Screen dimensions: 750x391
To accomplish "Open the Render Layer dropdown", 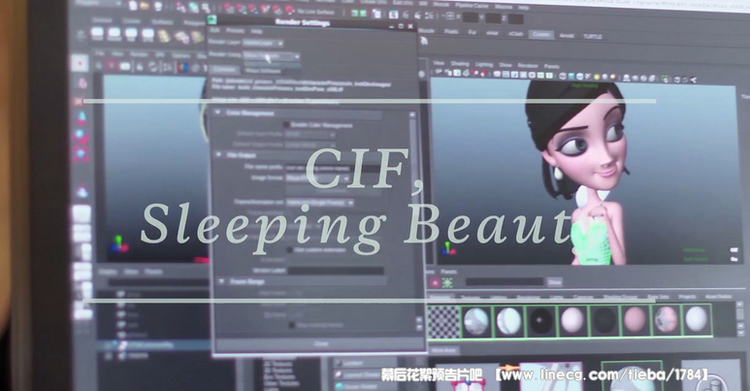I will point(263,43).
